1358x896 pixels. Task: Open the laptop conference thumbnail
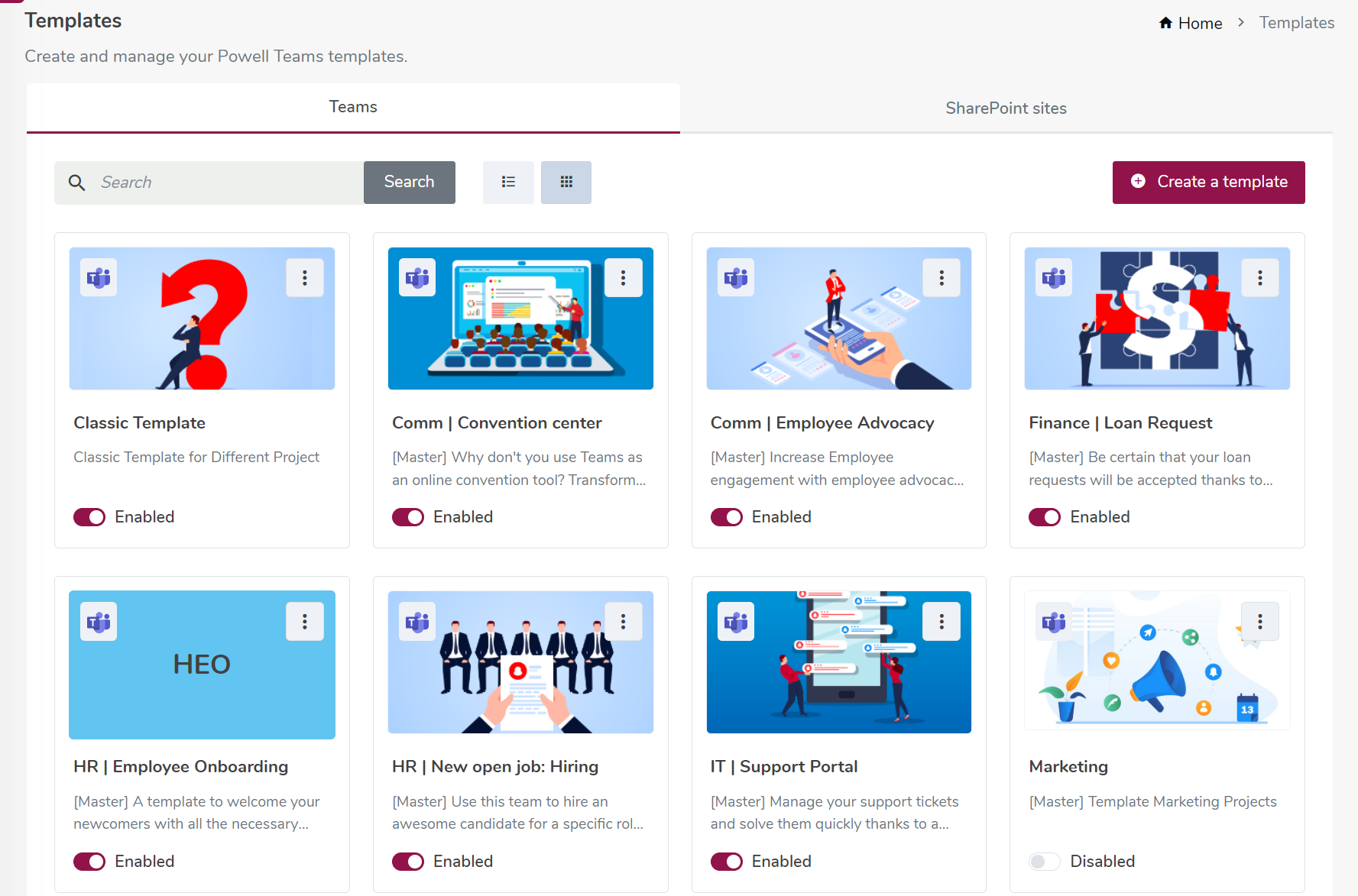click(x=520, y=319)
